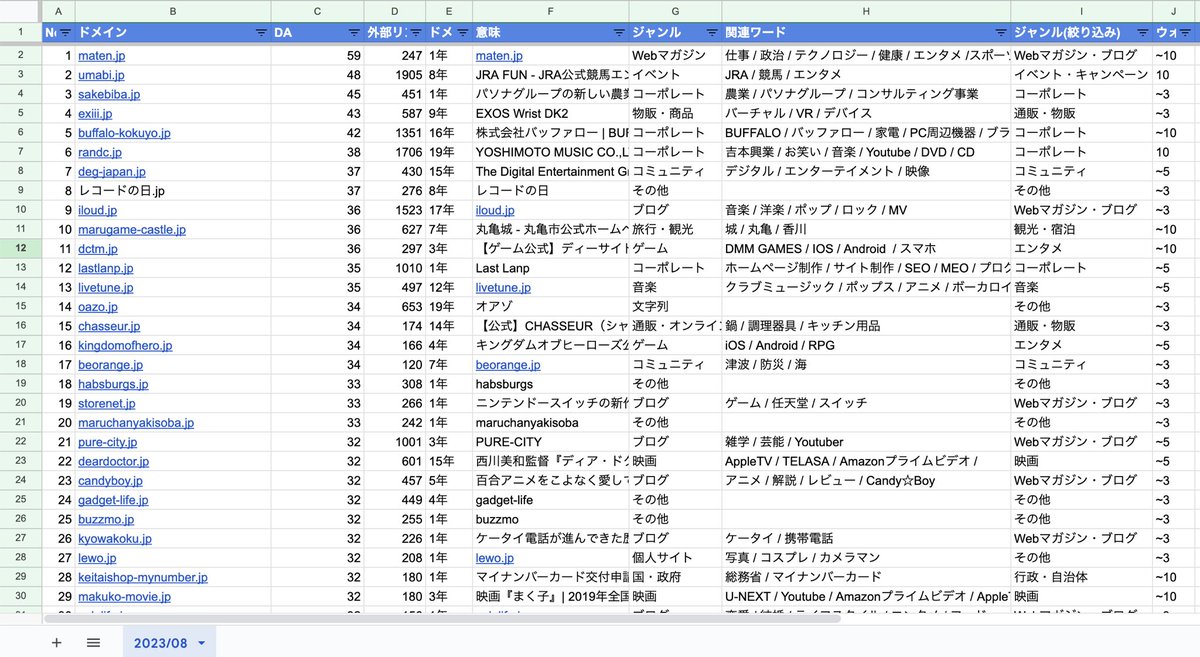
Task: Click cell iOS / Android / RPG
Action: tap(866, 346)
